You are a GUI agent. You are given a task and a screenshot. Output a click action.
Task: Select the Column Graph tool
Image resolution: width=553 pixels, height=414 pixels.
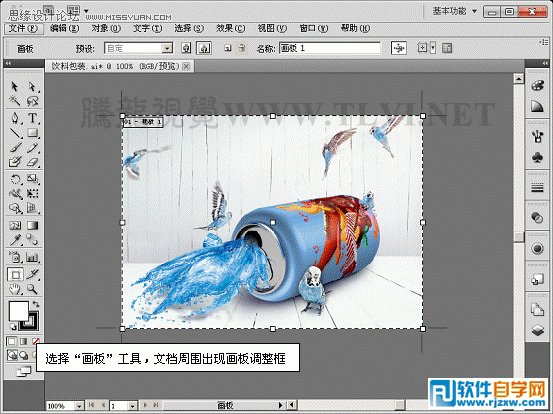click(x=32, y=257)
